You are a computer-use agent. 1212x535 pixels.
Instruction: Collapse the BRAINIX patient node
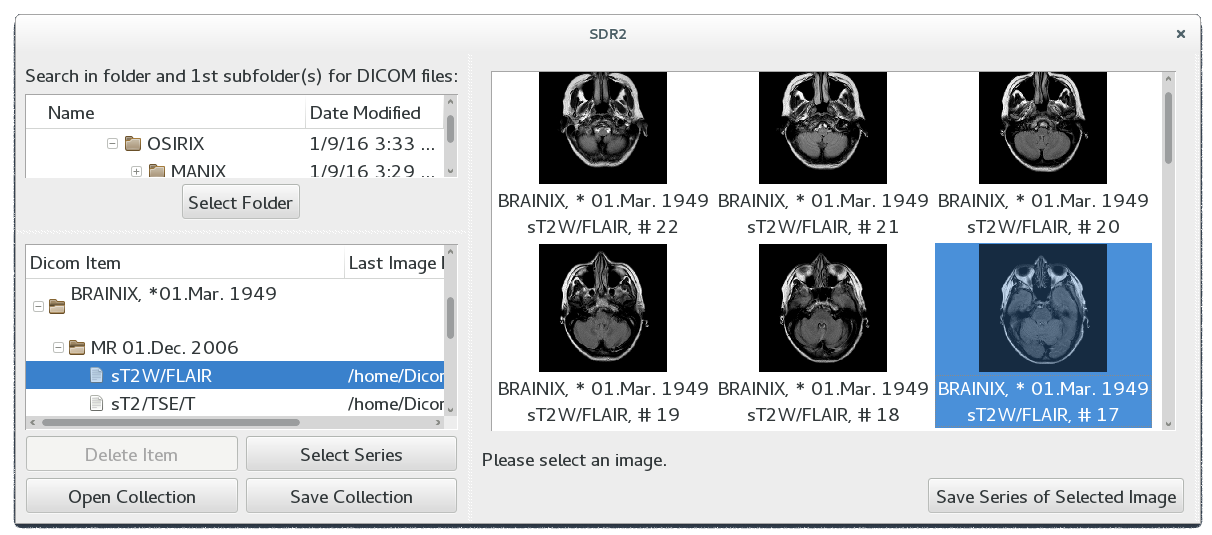[38, 307]
